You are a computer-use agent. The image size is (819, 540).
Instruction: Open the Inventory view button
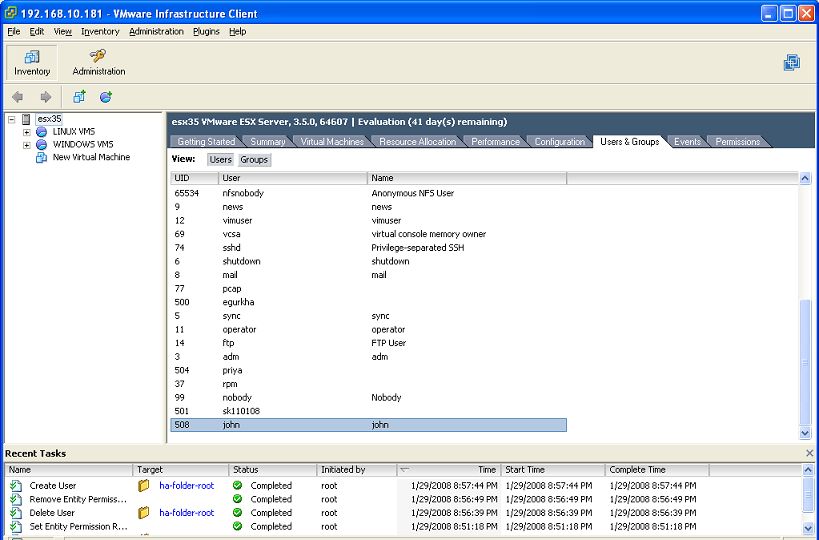(32, 62)
